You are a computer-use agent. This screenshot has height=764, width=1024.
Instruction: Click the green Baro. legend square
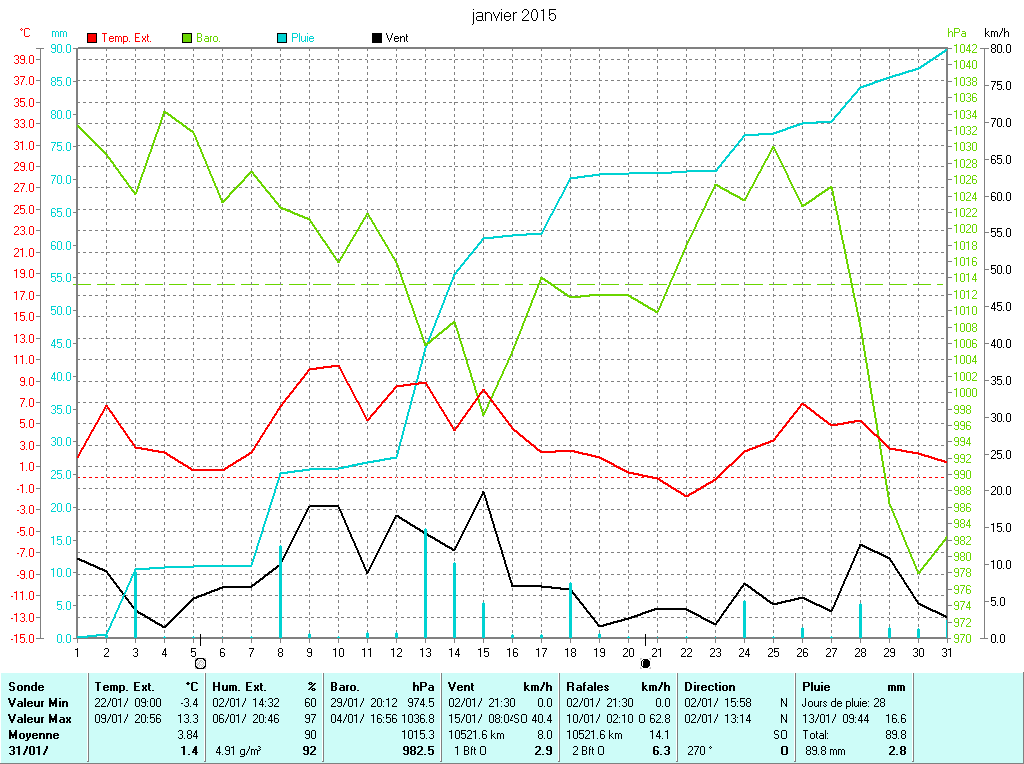(187, 38)
